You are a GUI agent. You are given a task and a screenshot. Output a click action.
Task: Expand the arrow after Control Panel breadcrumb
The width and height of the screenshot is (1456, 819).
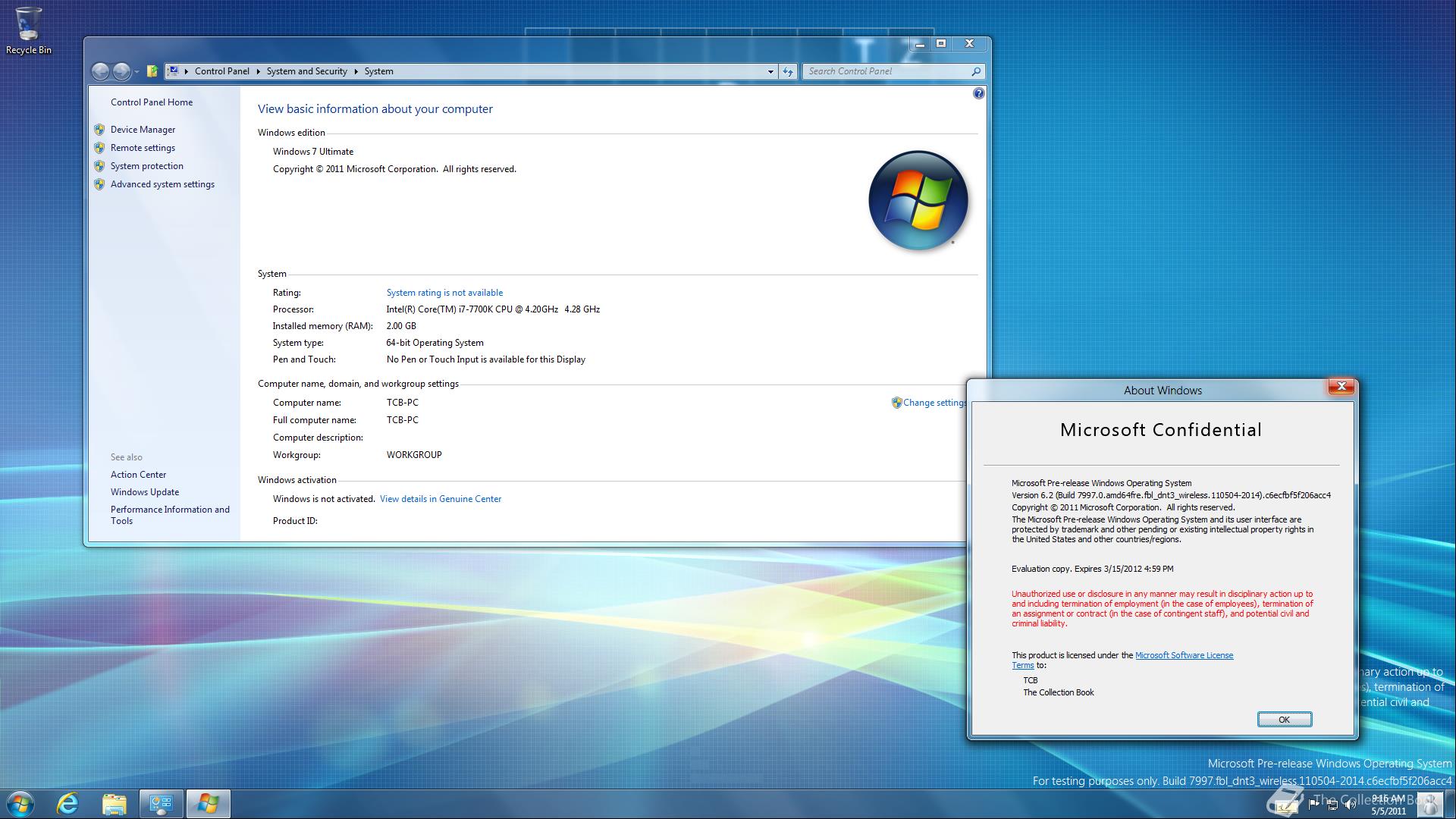[259, 71]
